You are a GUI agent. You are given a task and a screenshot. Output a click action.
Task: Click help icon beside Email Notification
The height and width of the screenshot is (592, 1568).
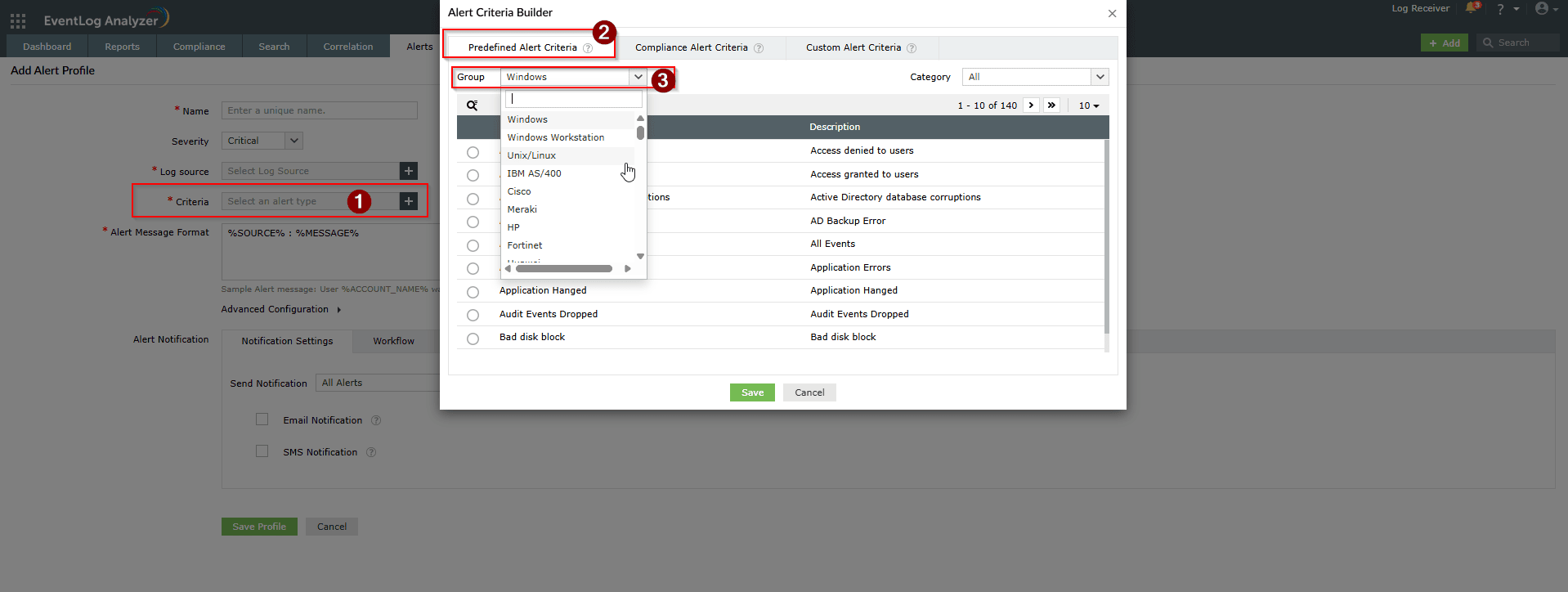coord(376,420)
